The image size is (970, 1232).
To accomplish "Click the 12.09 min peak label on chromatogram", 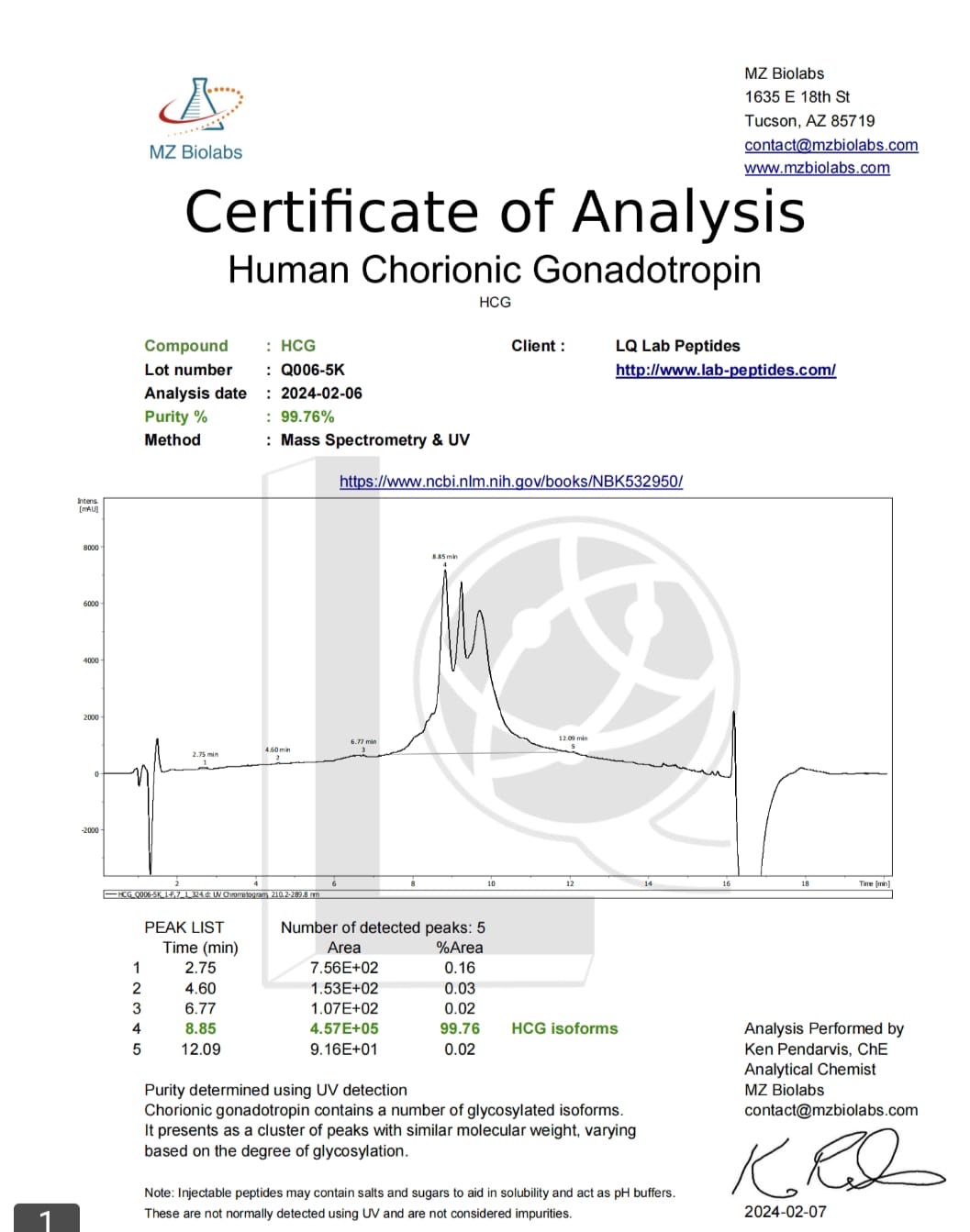I will pos(573,738).
